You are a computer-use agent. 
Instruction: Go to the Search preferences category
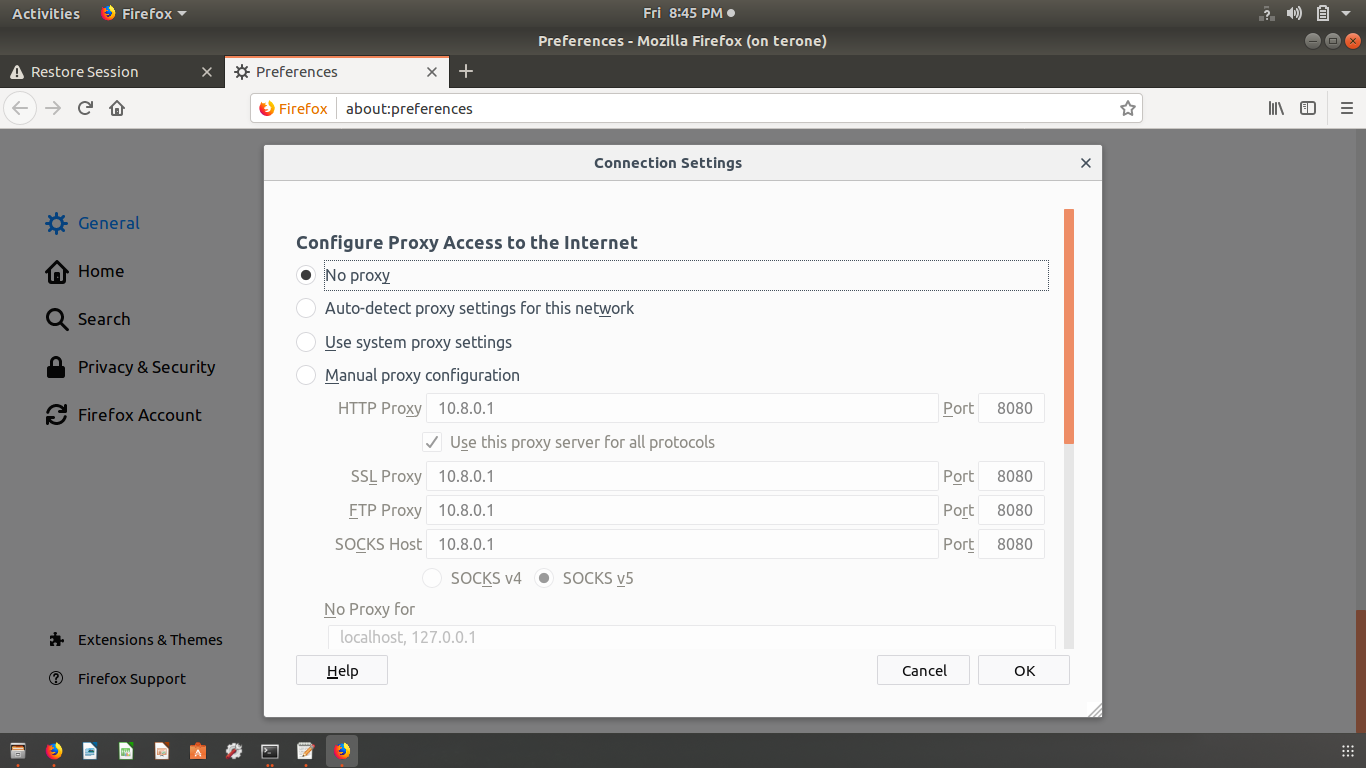88,319
